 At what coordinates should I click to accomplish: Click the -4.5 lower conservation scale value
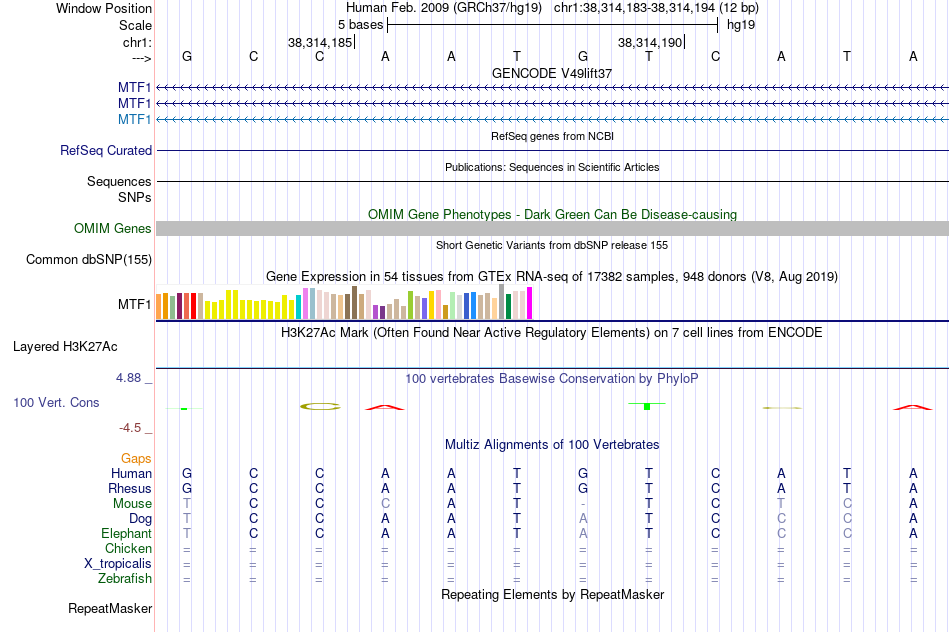pos(130,428)
